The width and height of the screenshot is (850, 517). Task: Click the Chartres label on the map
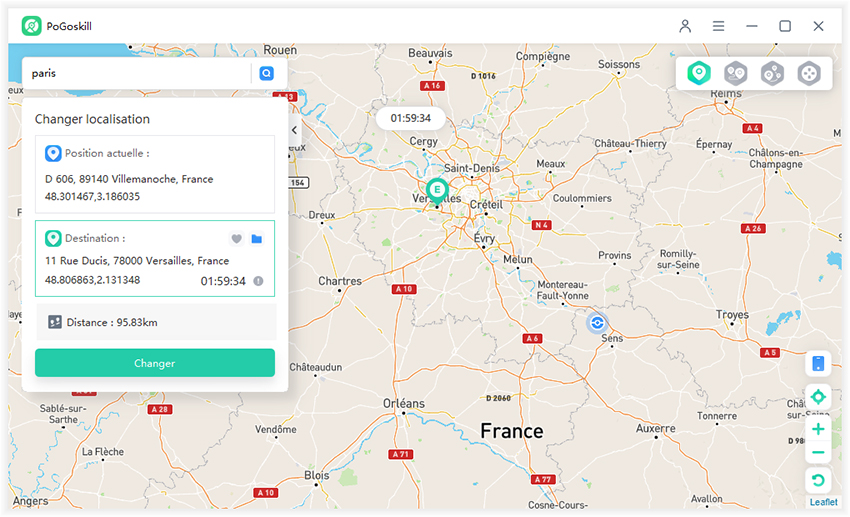[x=340, y=281]
